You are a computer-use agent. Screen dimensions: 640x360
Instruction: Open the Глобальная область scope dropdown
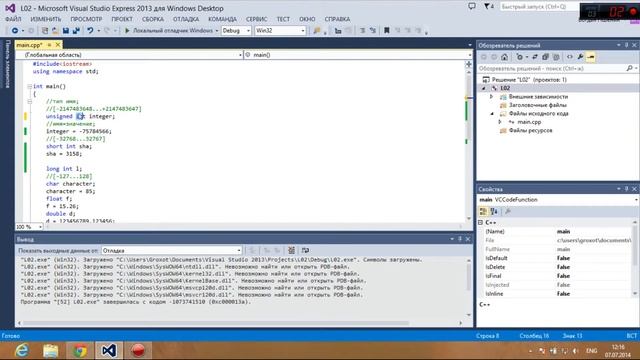pyautogui.click(x=129, y=55)
